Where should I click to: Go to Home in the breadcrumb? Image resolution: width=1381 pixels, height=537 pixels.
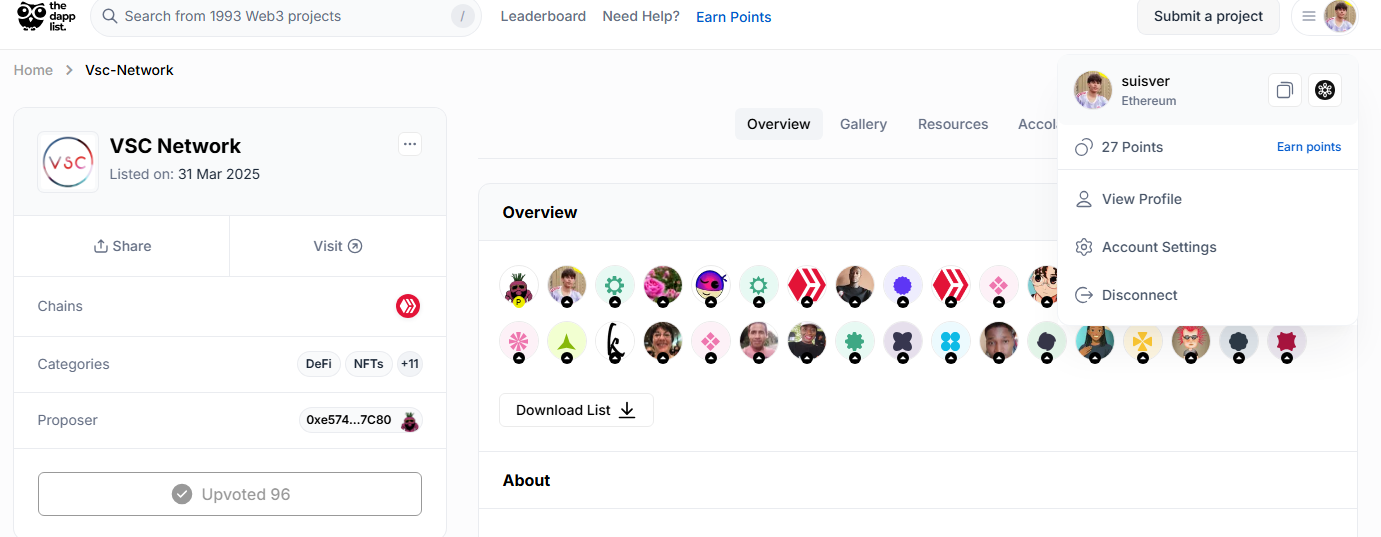33,70
